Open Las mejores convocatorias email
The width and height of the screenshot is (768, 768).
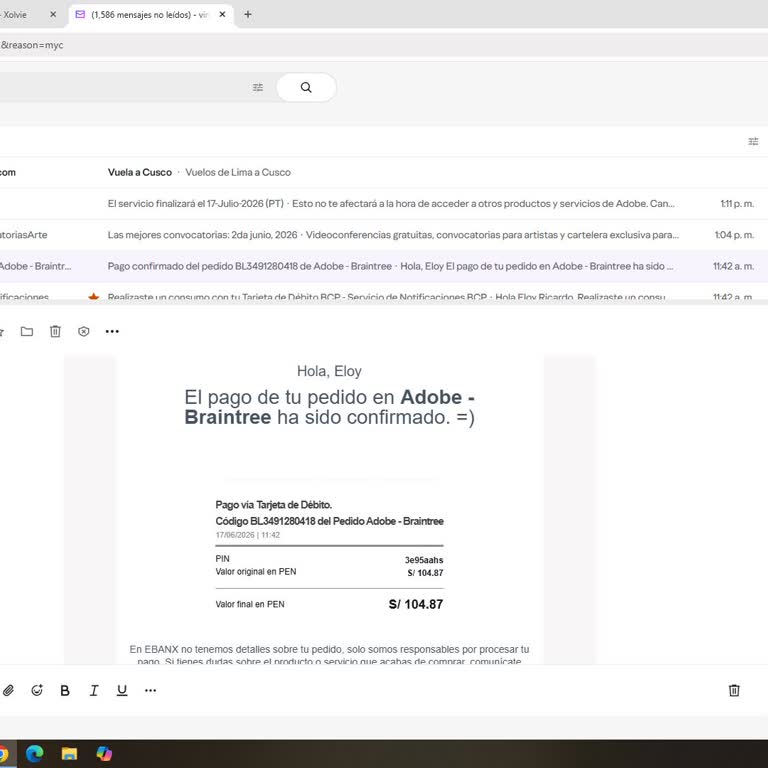click(384, 235)
